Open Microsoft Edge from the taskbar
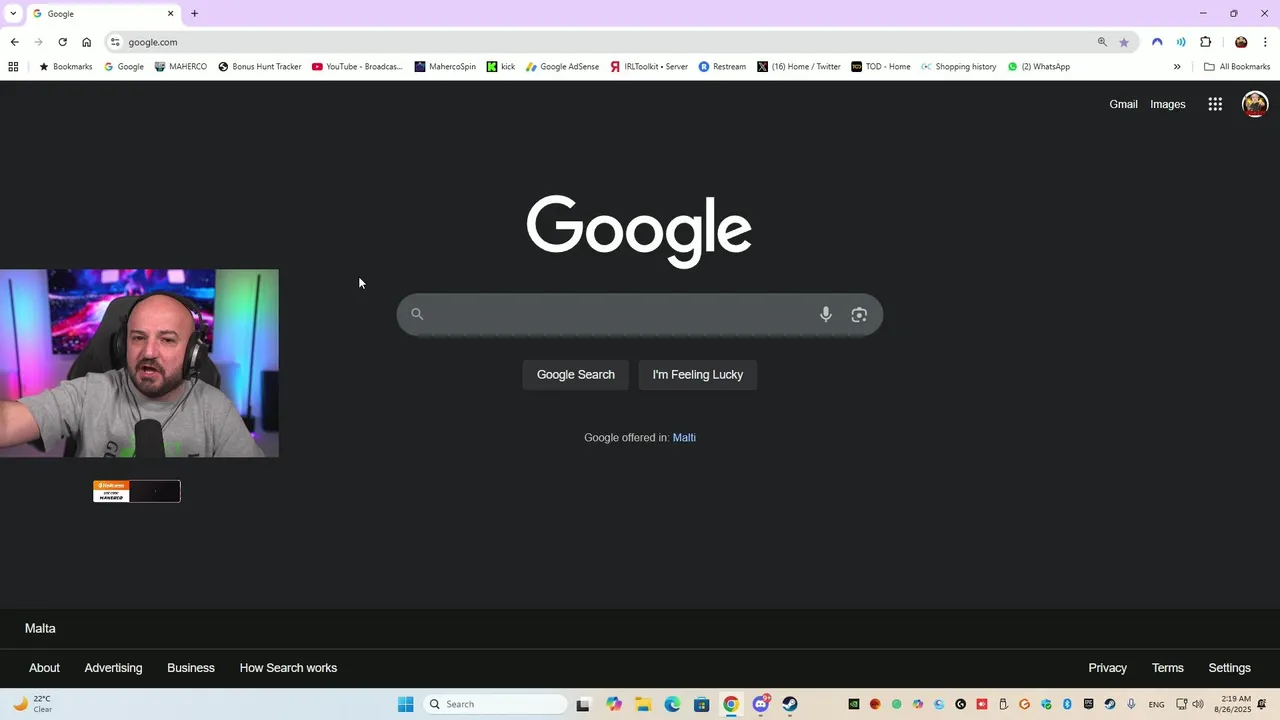This screenshot has width=1280, height=720. coord(672,704)
